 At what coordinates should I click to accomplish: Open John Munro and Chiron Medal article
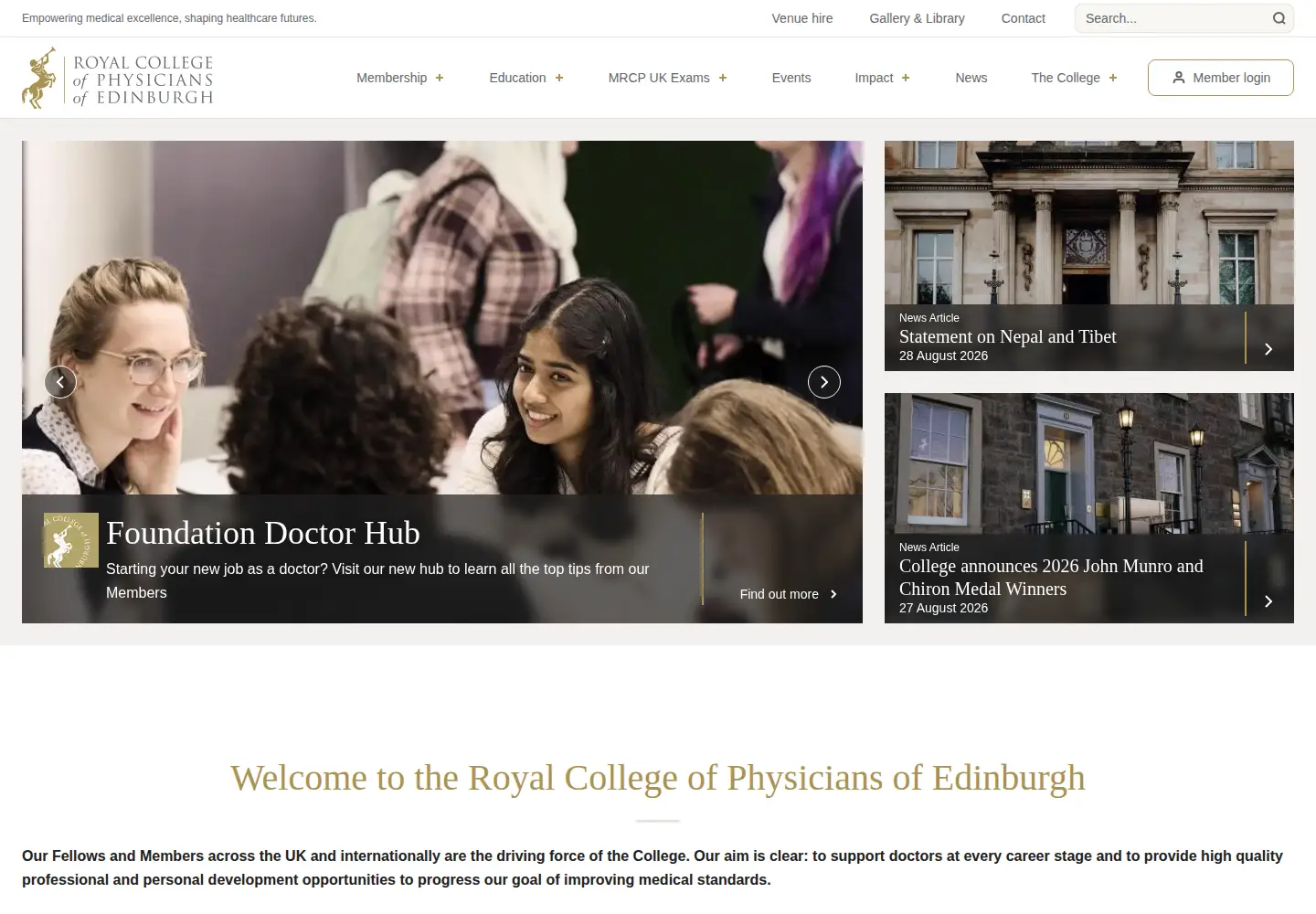pos(1051,578)
